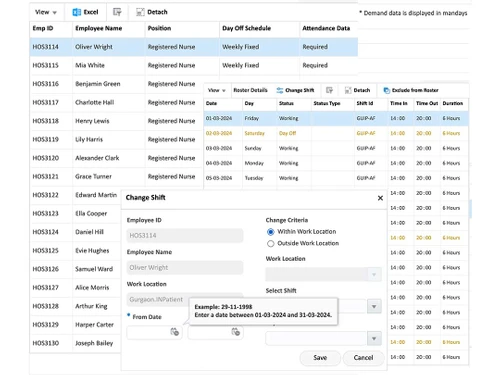Select employee Daniel Hill

(x=89, y=232)
